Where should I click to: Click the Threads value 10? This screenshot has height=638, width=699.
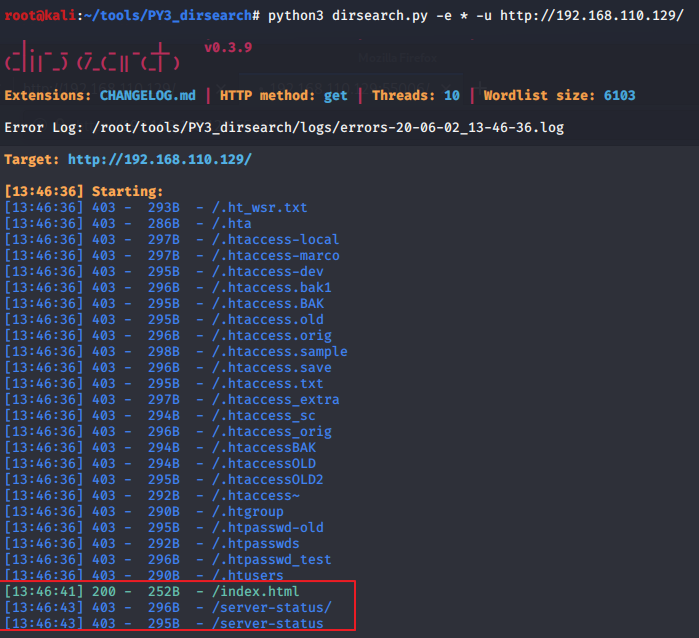(452, 95)
